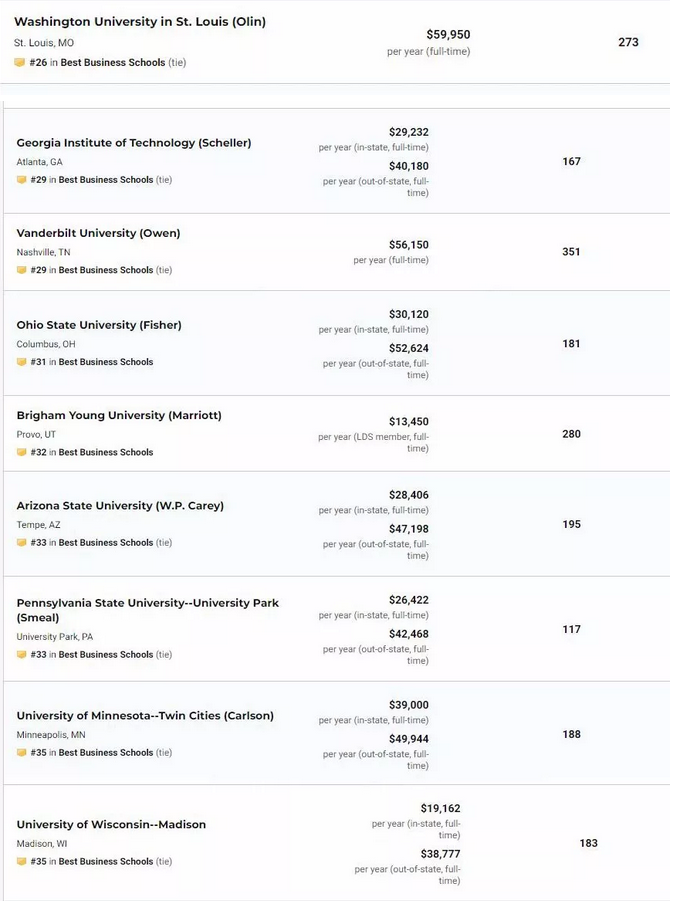
Task: Click the badge icon beside University of Minnesota ranking
Action: pos(21,753)
